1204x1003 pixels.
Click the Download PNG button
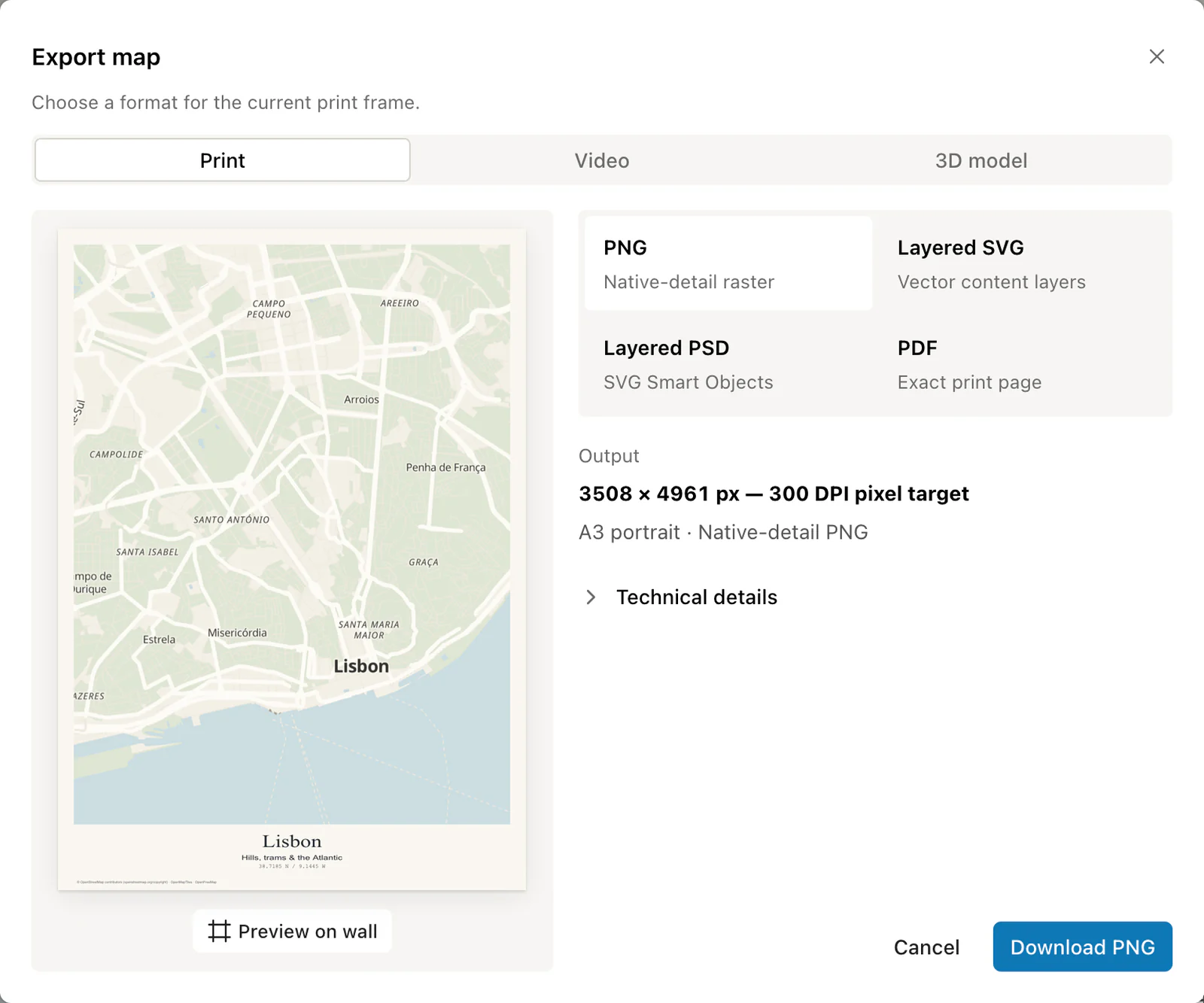[x=1082, y=947]
